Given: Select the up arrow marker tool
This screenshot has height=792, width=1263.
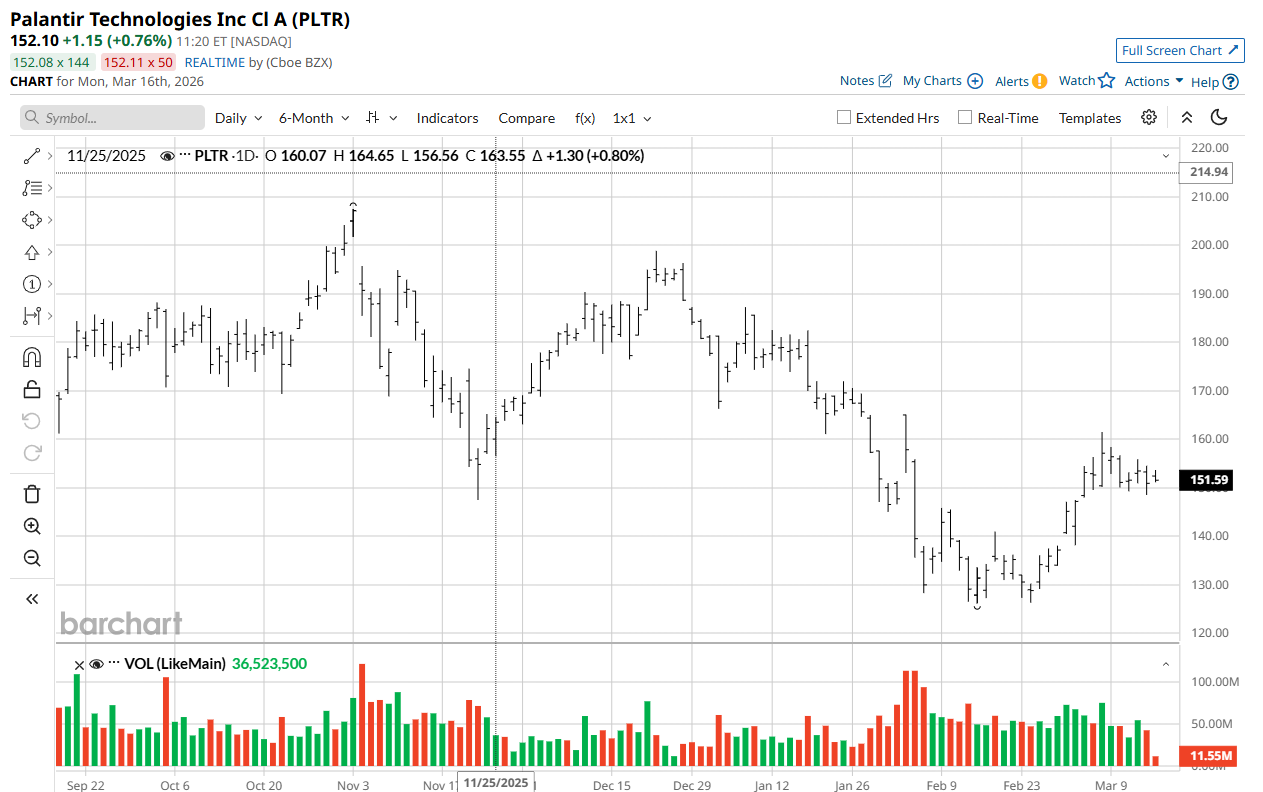Looking at the screenshot, I should [31, 252].
